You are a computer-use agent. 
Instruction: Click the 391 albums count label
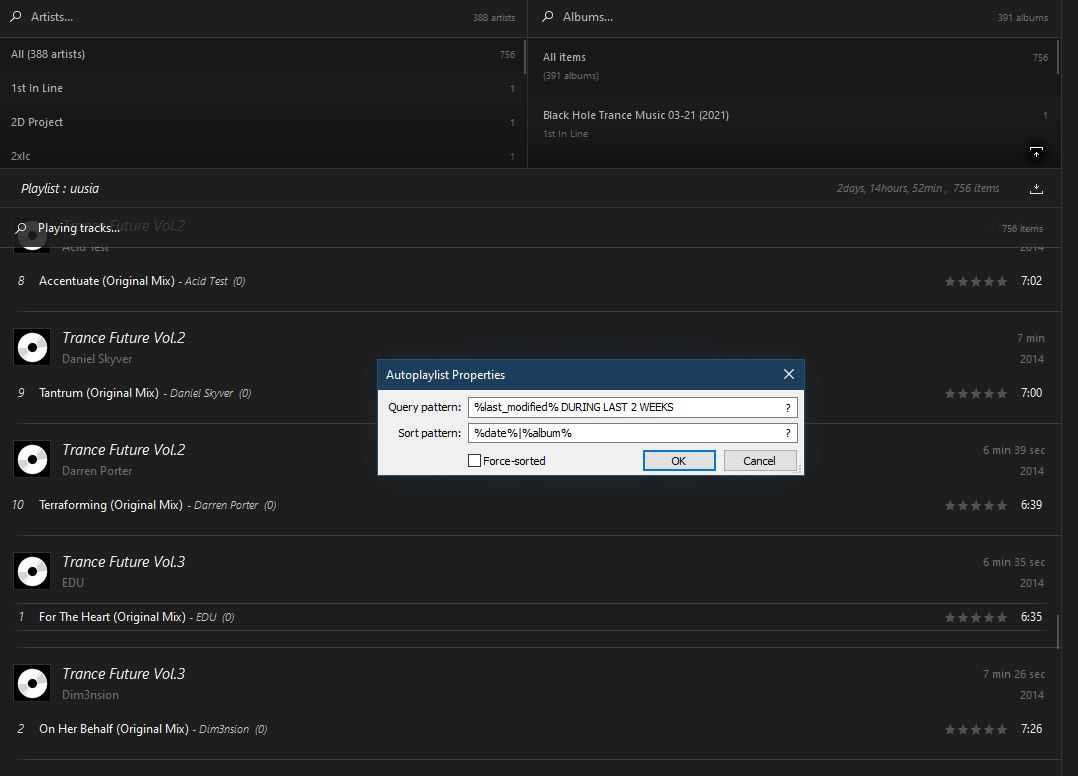tap(1022, 17)
